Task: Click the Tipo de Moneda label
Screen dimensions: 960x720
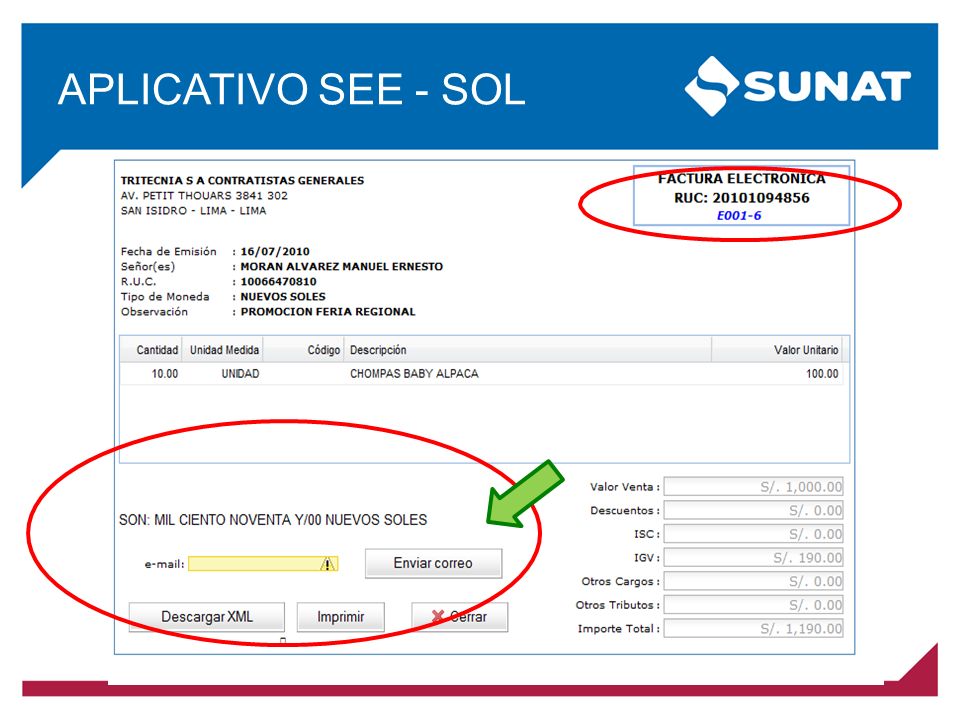Action: pyautogui.click(x=165, y=296)
